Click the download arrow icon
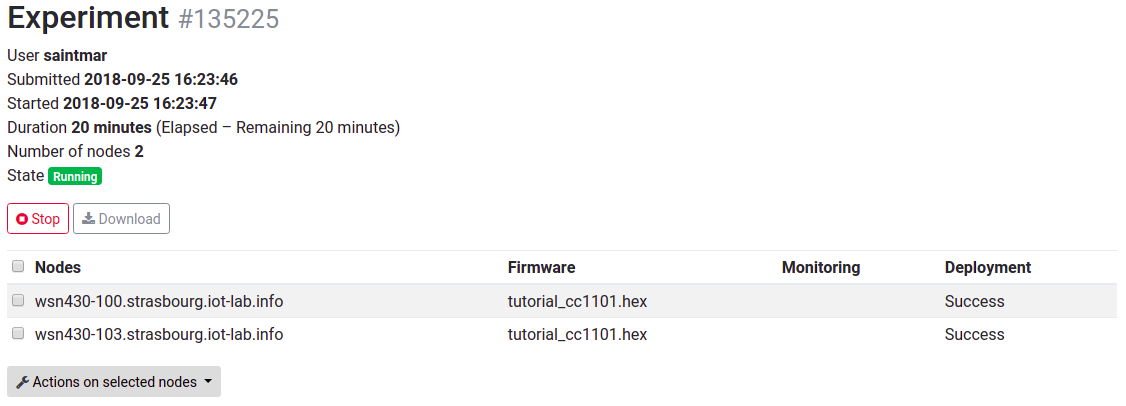Screen dimensions: 1126x406 click(x=88, y=219)
